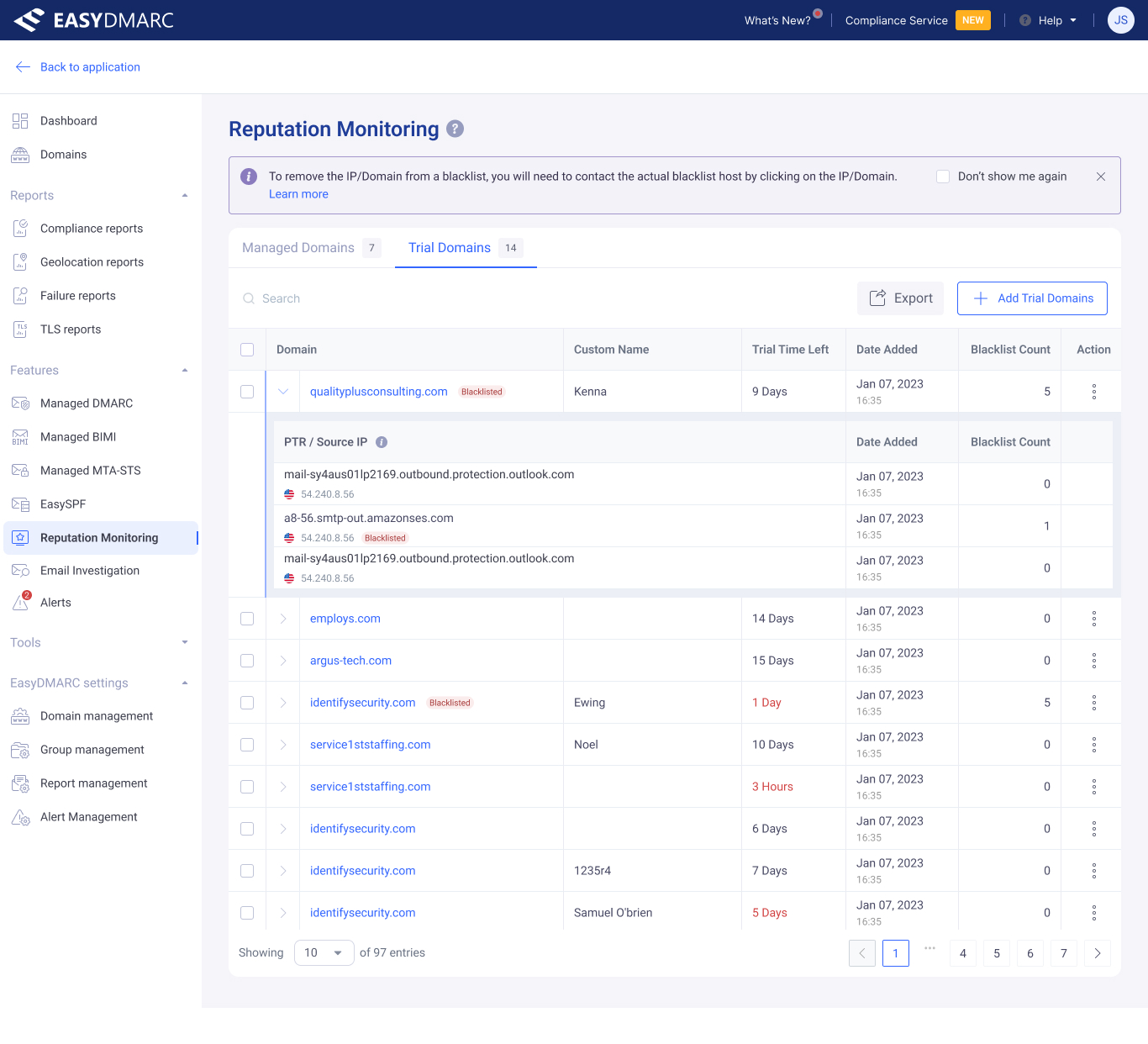The image size is (1148, 1044).
Task: Click Add Trial Domains button
Action: click(x=1032, y=298)
